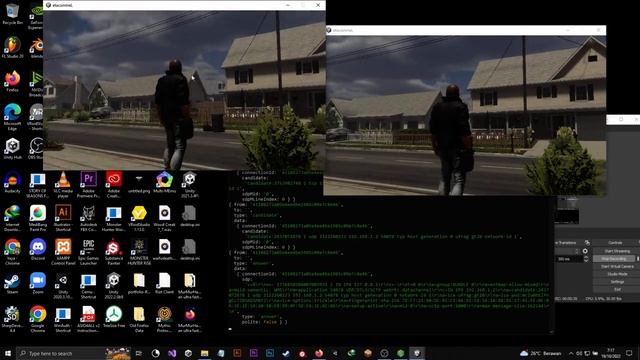Open Task View on the taskbar
This screenshot has height=360, width=640.
click(x=139, y=353)
